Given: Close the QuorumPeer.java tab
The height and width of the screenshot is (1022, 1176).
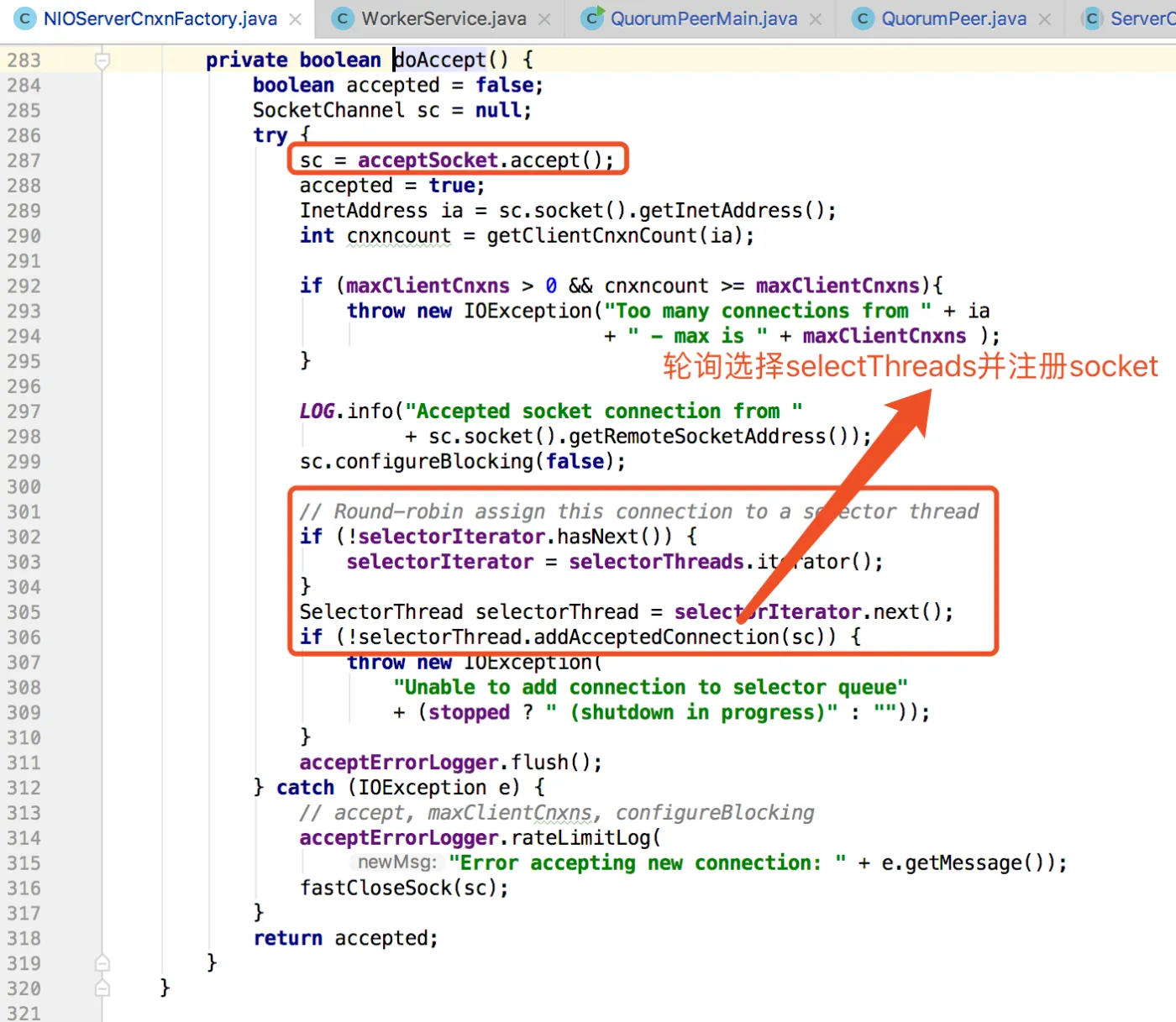Looking at the screenshot, I should pos(1044,19).
